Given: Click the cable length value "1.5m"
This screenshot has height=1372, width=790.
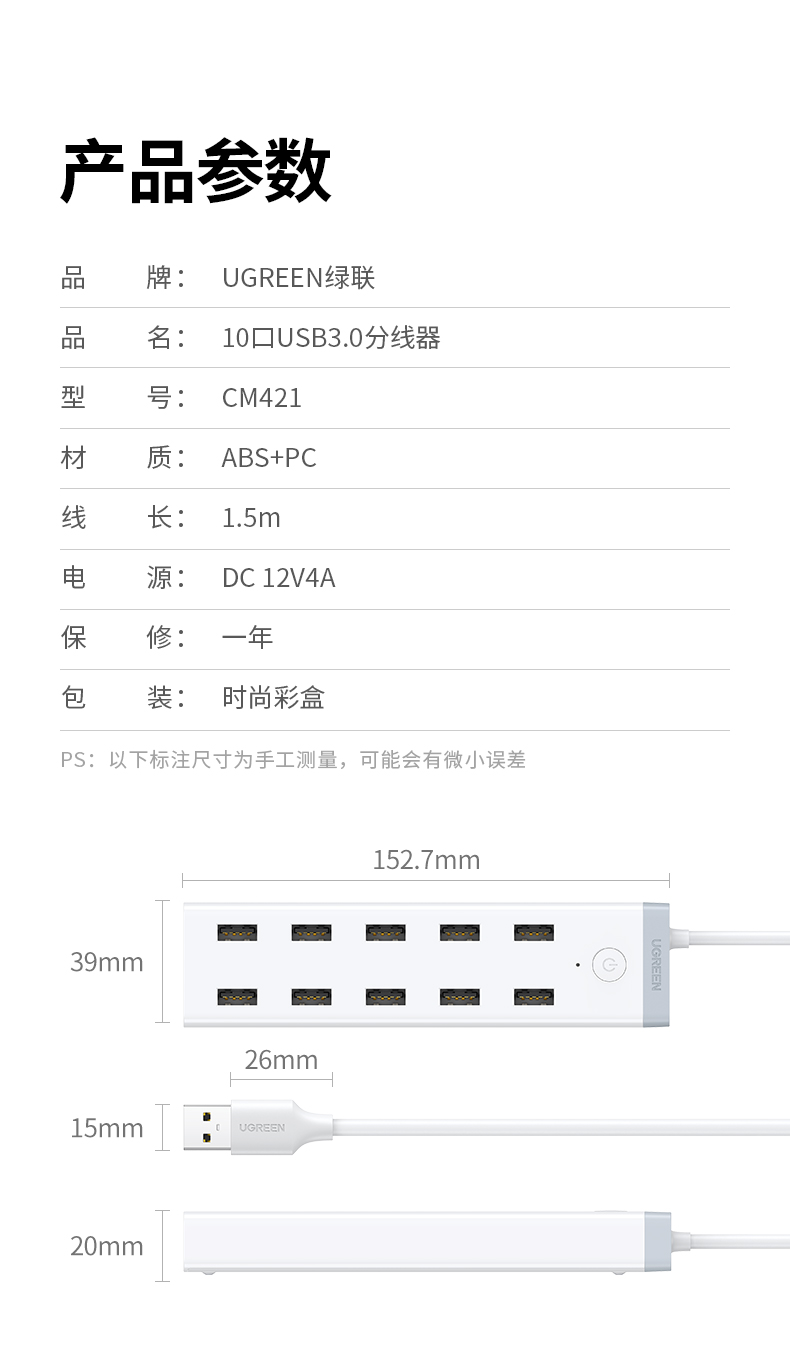Looking at the screenshot, I should pyautogui.click(x=251, y=518).
